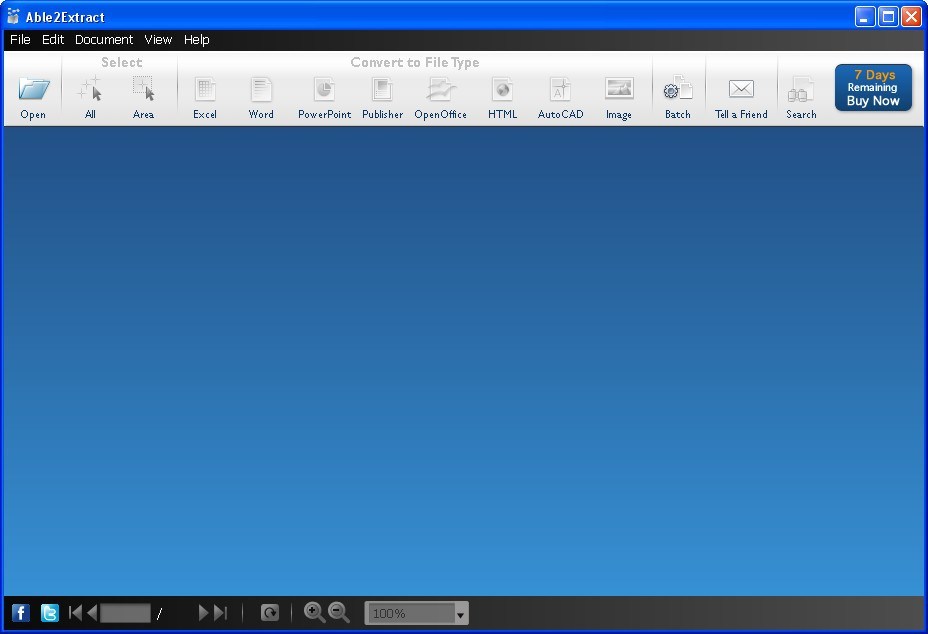928x634 pixels.
Task: Start a Batch conversion
Action: pyautogui.click(x=677, y=95)
